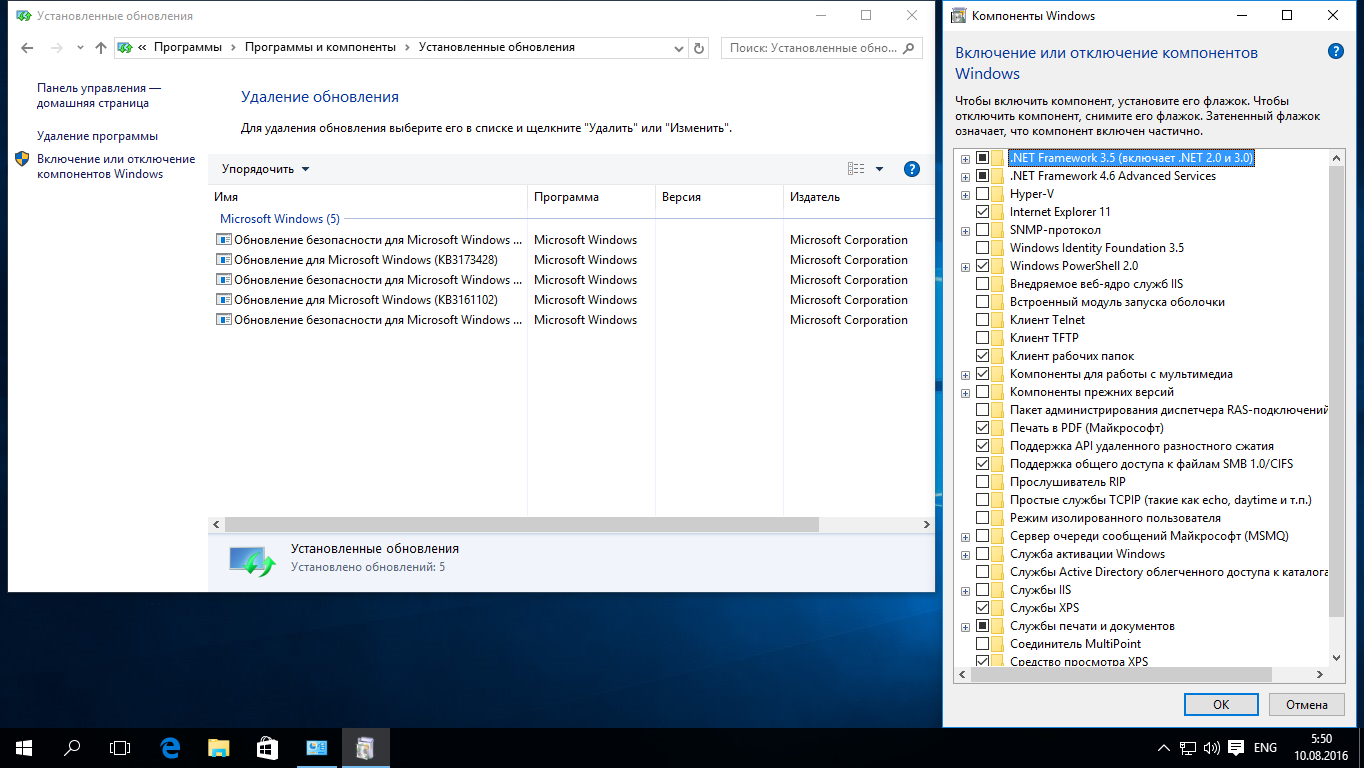Click the shield icon beside Включение или отключение компонентов
This screenshot has width=1364, height=768.
(22, 159)
